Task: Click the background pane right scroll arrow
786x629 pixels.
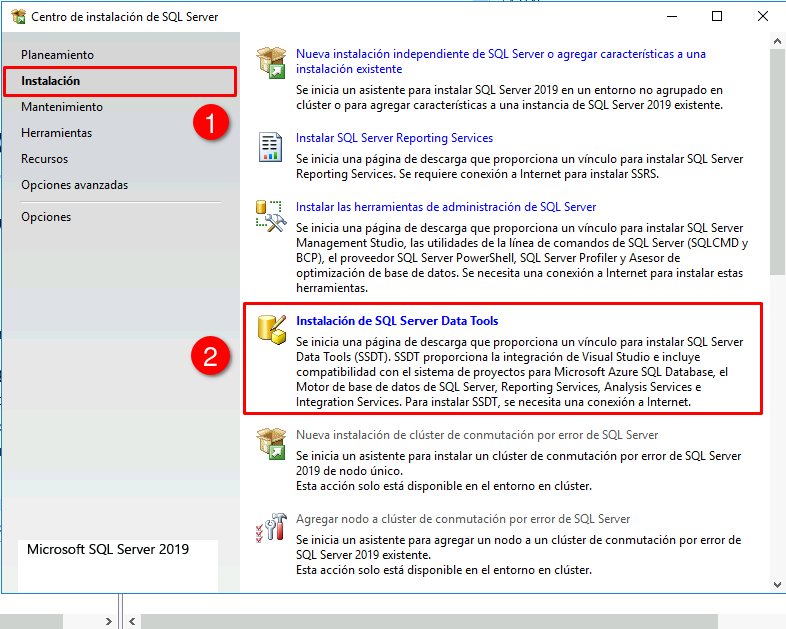Action: click(108, 621)
